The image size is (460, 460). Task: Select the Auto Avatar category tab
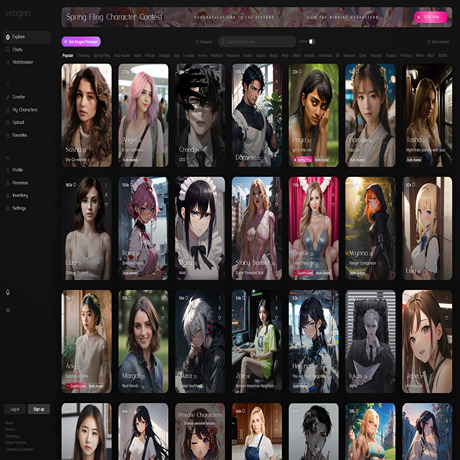[x=122, y=56]
